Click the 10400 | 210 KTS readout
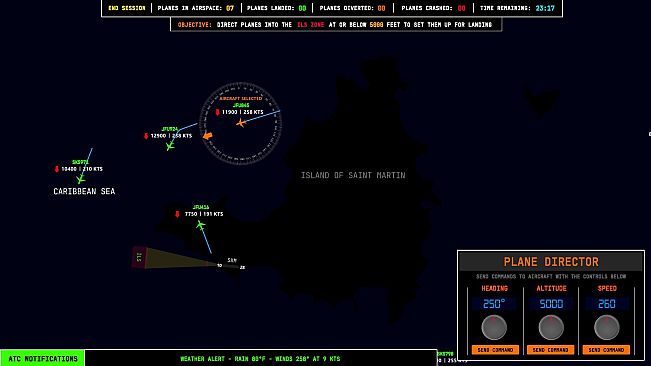This screenshot has height=366, width=651. pos(82,169)
